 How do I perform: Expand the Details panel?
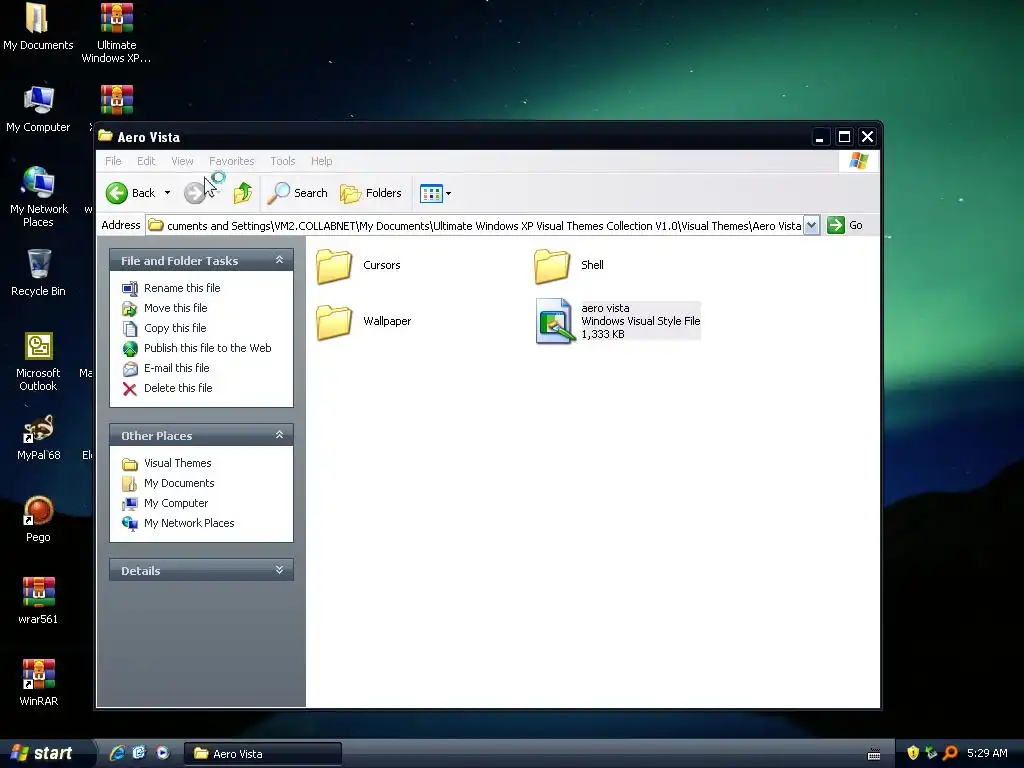tap(280, 570)
